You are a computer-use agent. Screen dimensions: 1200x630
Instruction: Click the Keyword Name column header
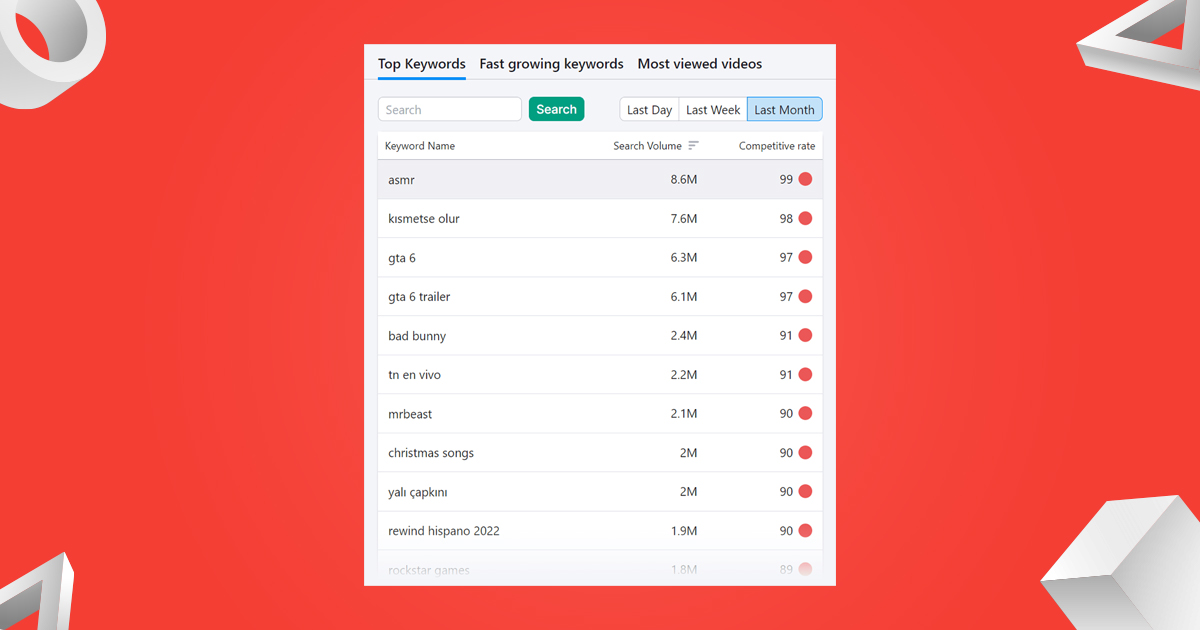tap(419, 145)
